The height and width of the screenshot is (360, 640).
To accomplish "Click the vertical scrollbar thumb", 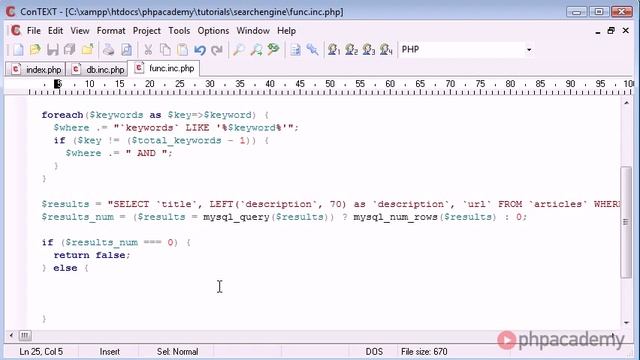I will (x=626, y=222).
